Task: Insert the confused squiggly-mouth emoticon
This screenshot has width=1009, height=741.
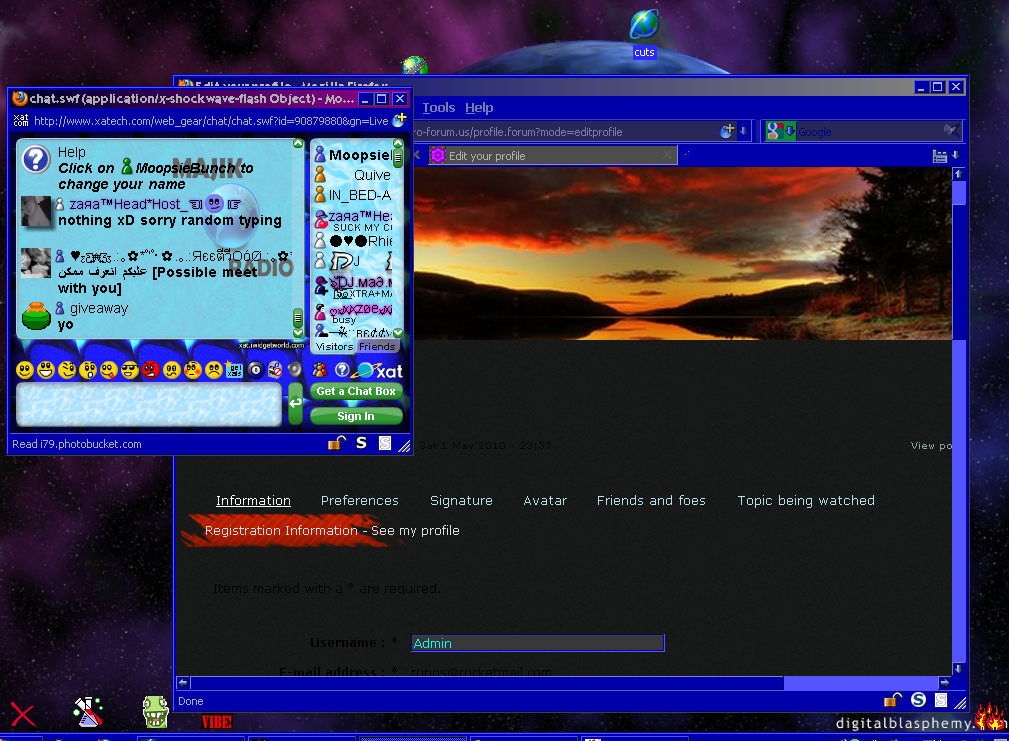Action: (172, 370)
